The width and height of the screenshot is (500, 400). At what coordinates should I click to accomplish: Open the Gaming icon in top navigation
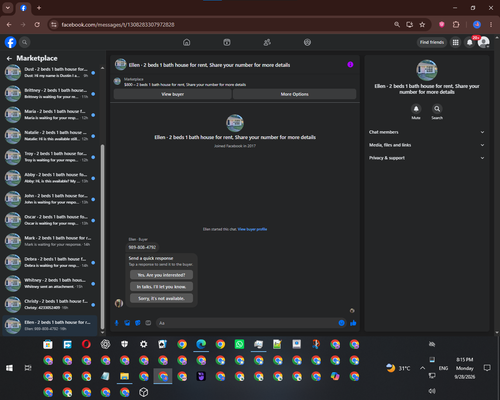coord(307,42)
